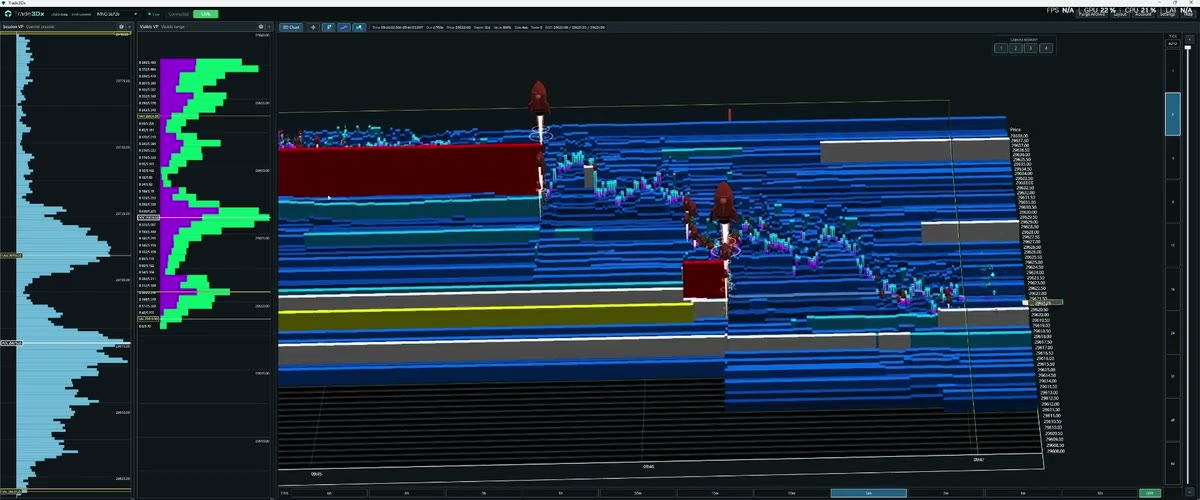Select the highlighted blue timeframe button
Screen dimensions: 1200x500
[869, 493]
